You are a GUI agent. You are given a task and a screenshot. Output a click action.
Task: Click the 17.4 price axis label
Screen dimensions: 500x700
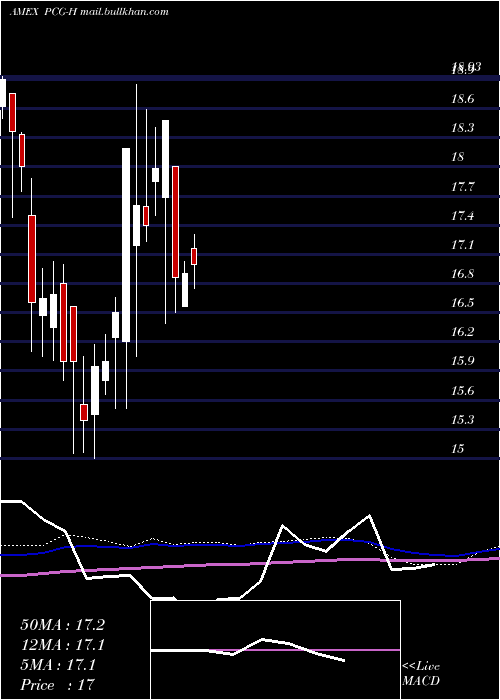(462, 216)
